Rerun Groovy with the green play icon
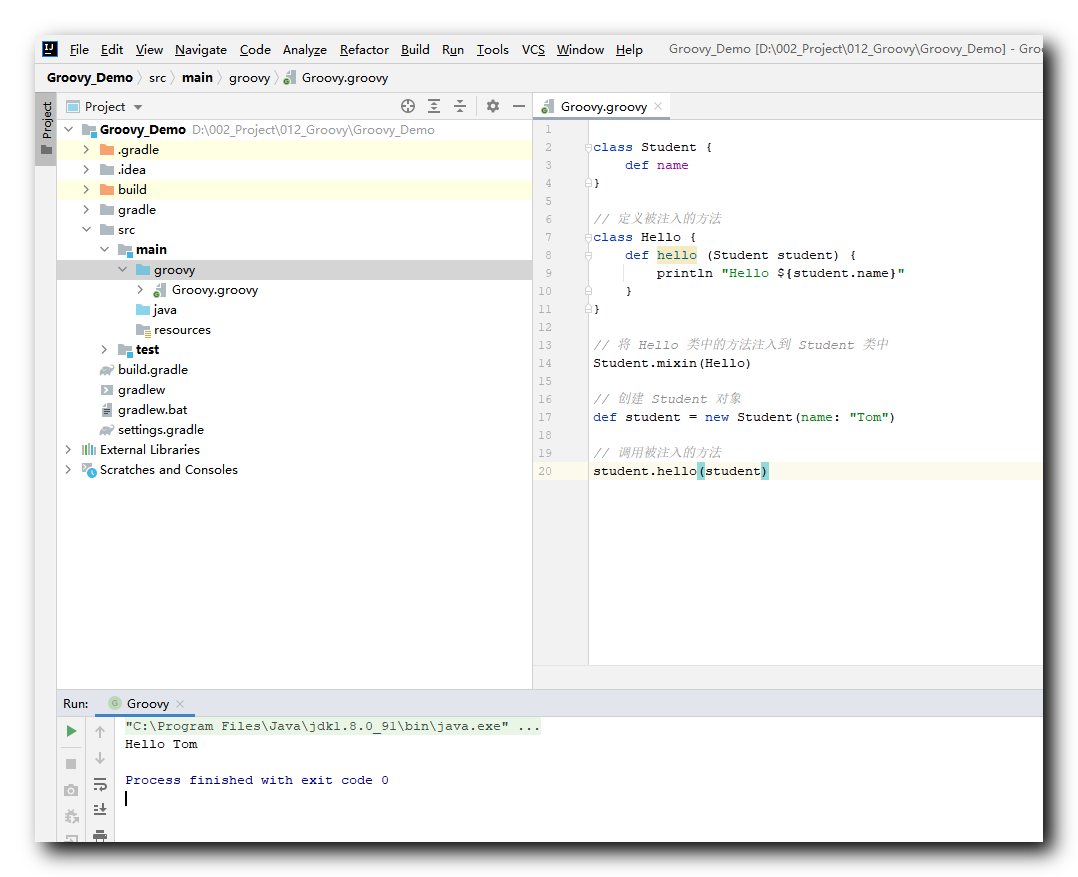 (x=72, y=731)
